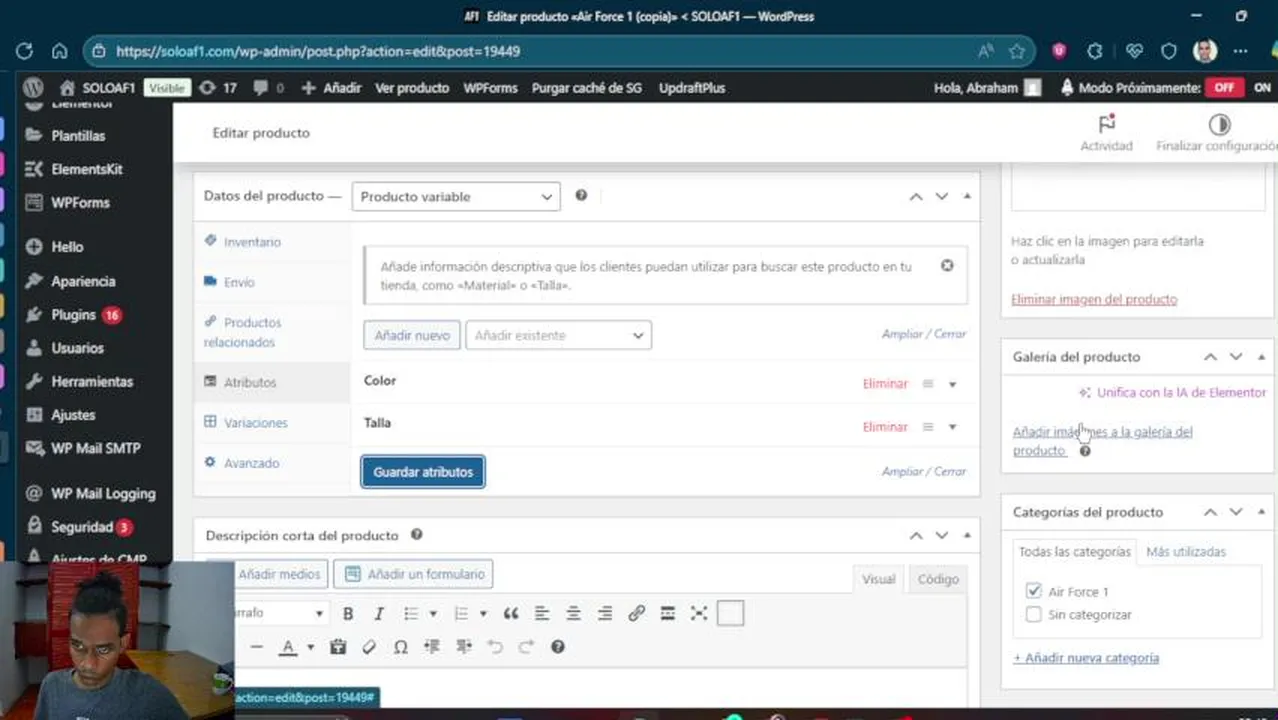Expand the Talla attribute row

coord(952,427)
